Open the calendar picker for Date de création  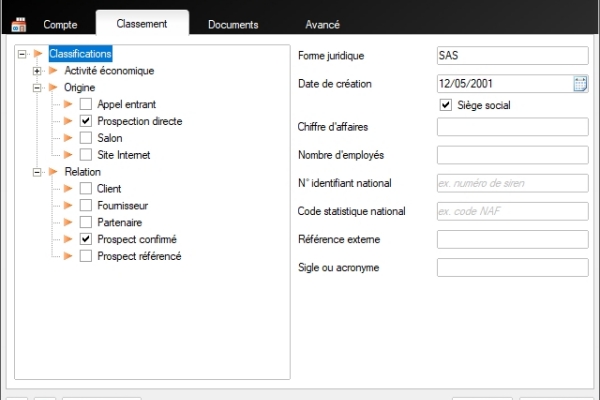[x=580, y=84]
